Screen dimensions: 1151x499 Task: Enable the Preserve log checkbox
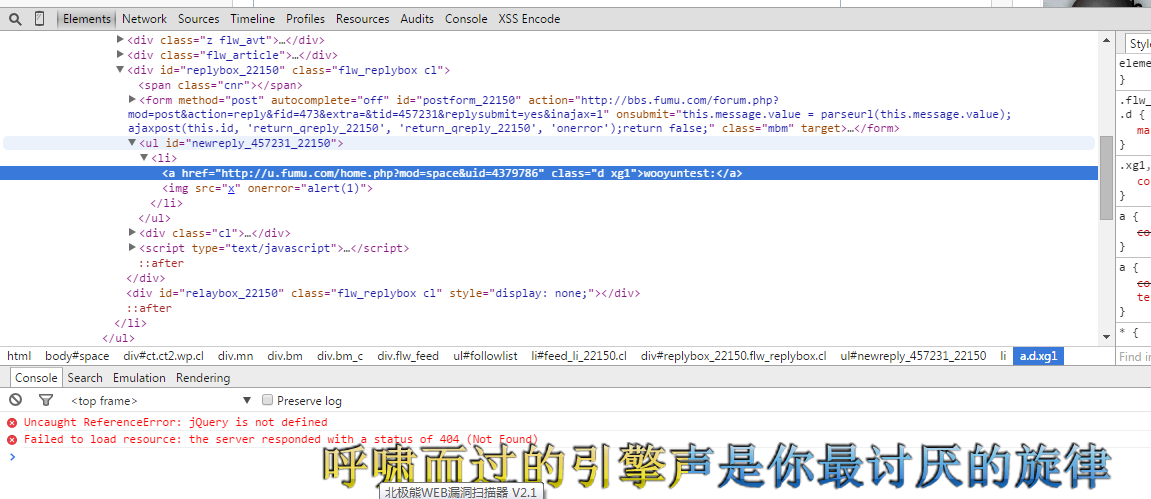[x=268, y=400]
